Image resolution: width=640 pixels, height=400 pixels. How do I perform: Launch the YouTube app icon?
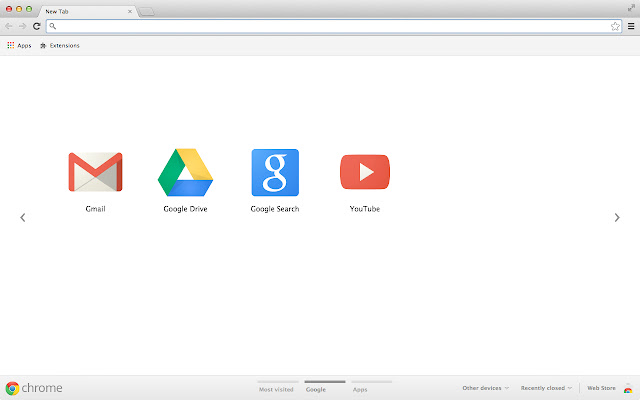tap(365, 172)
